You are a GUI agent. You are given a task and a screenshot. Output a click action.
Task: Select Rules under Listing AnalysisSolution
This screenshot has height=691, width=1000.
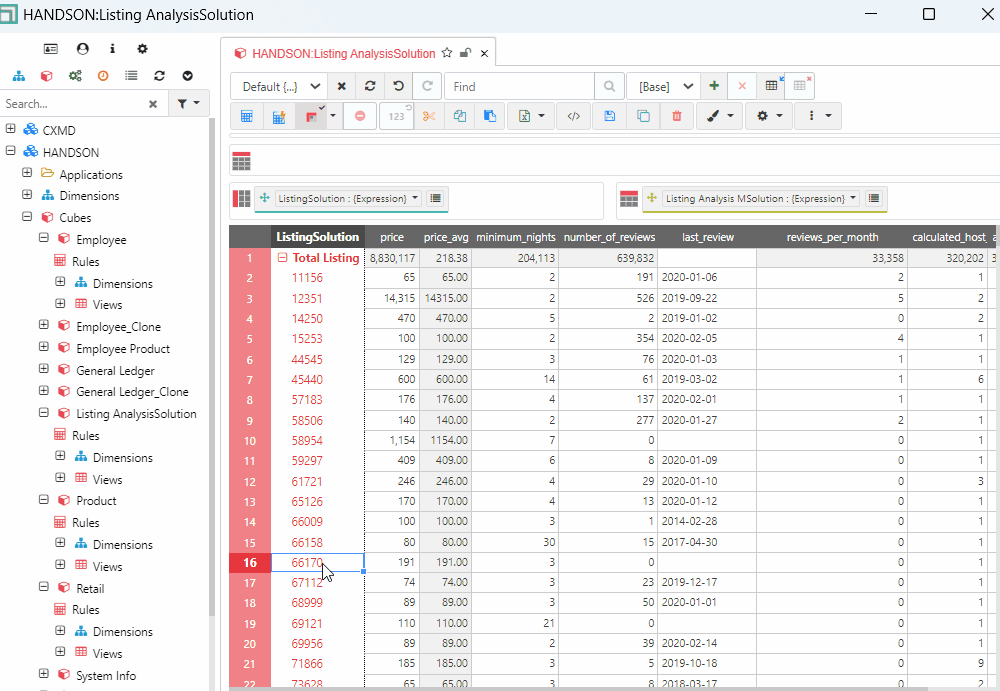coord(86,436)
